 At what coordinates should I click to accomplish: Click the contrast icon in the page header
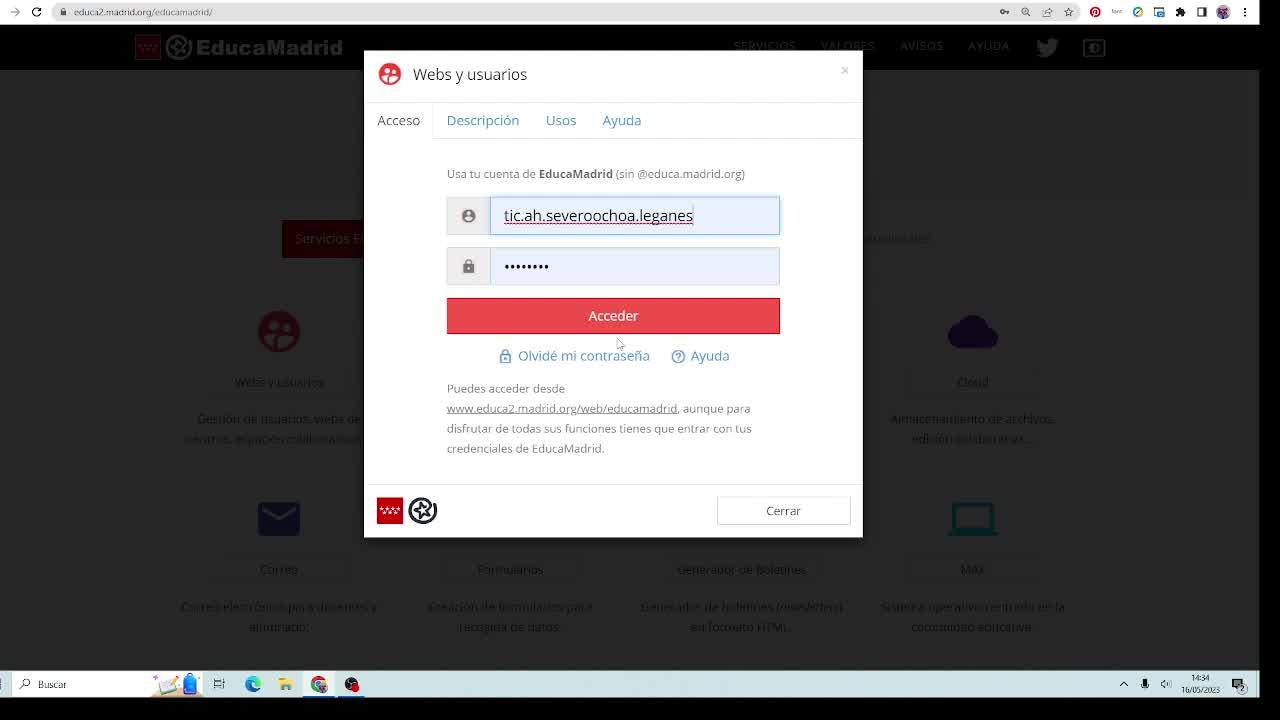[1094, 47]
